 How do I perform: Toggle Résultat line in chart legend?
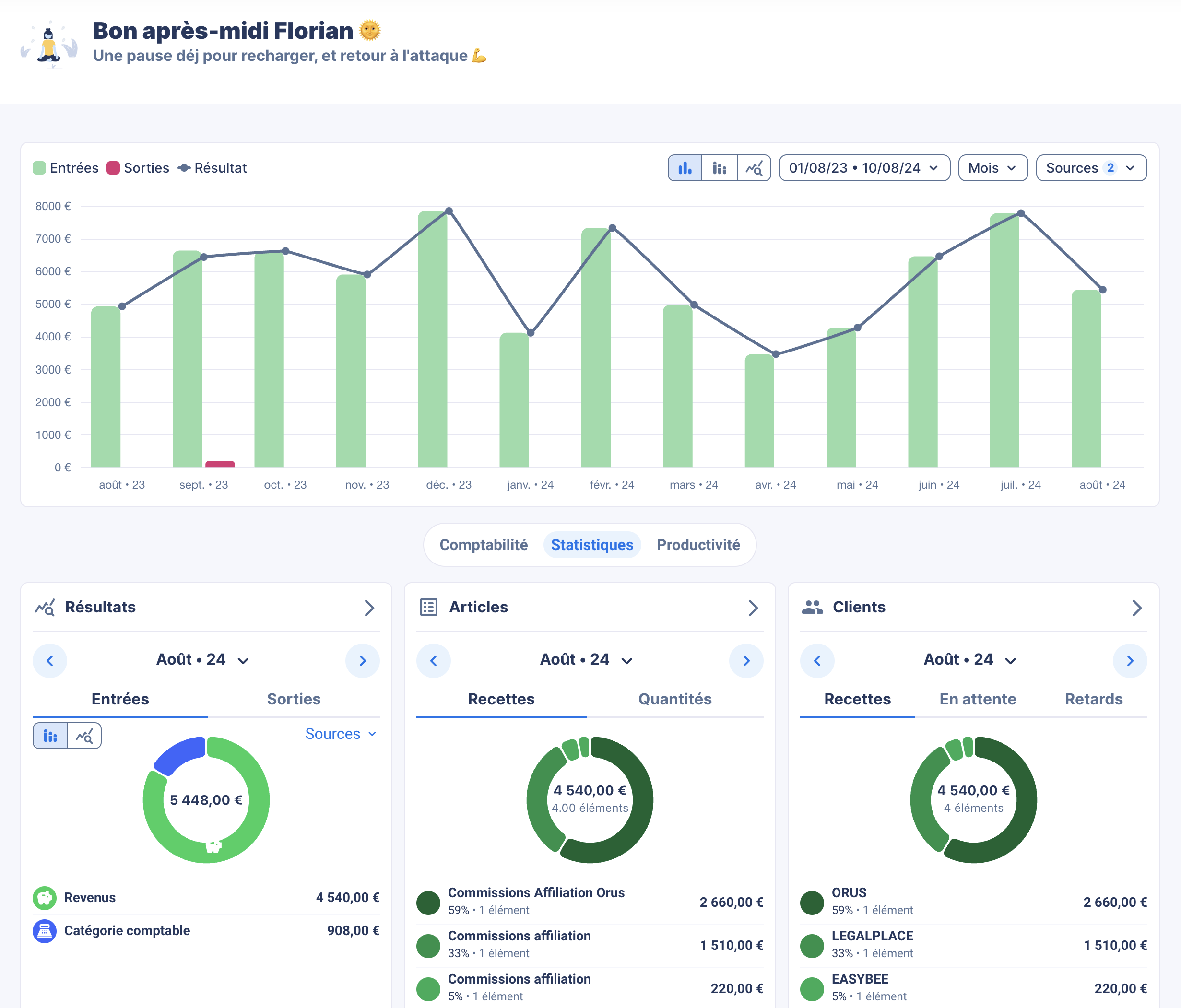(x=212, y=168)
